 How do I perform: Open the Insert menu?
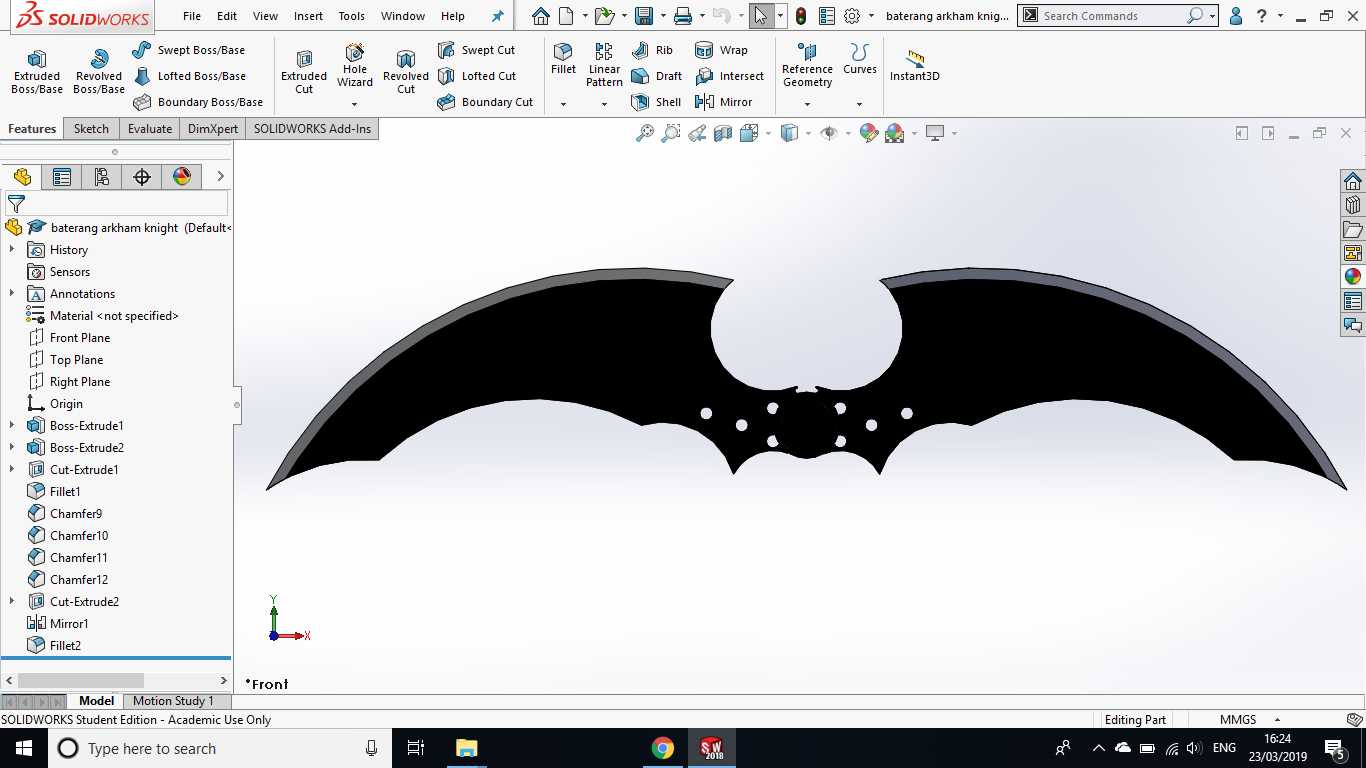308,16
